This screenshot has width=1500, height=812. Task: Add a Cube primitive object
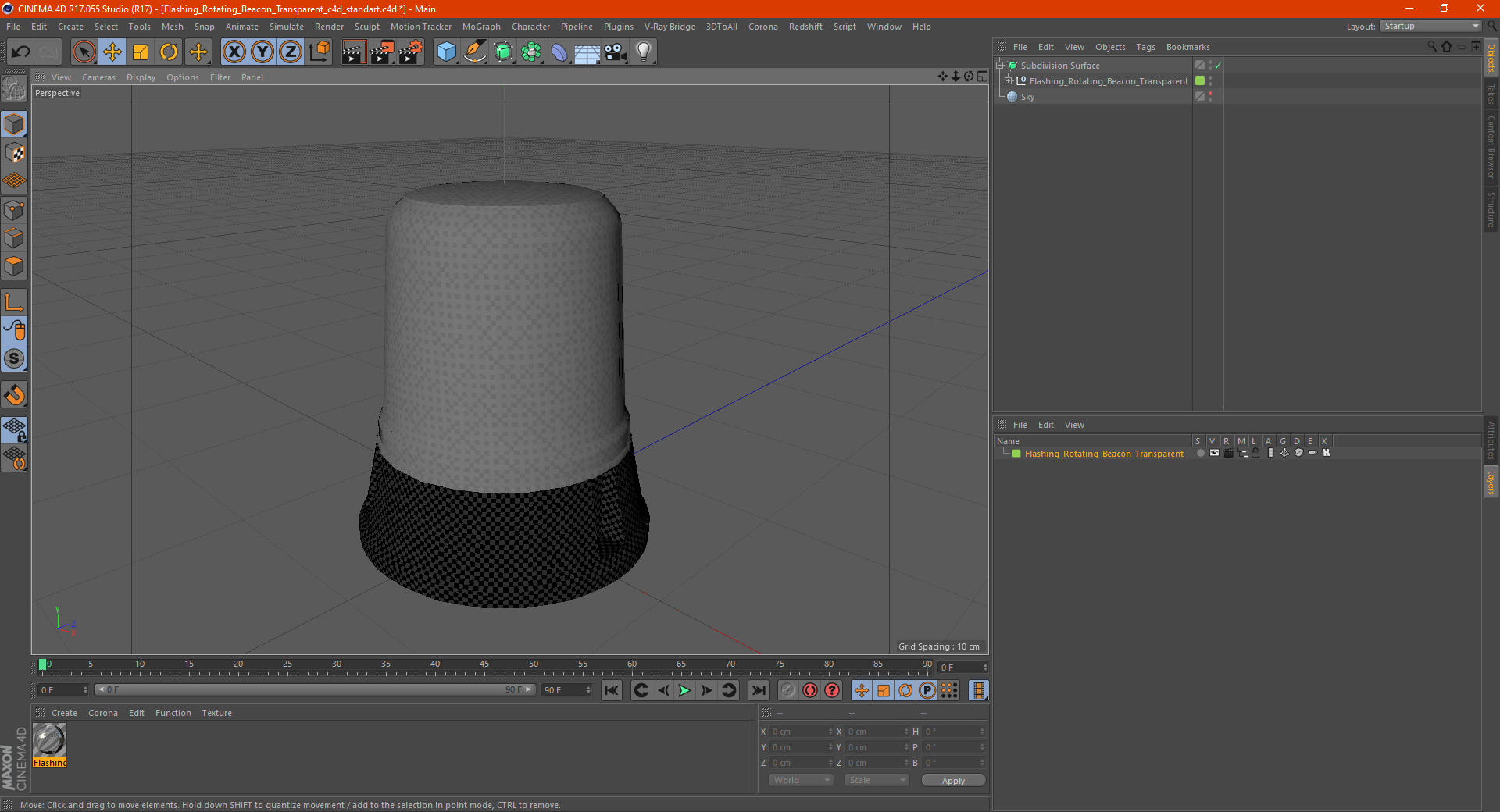coord(446,52)
